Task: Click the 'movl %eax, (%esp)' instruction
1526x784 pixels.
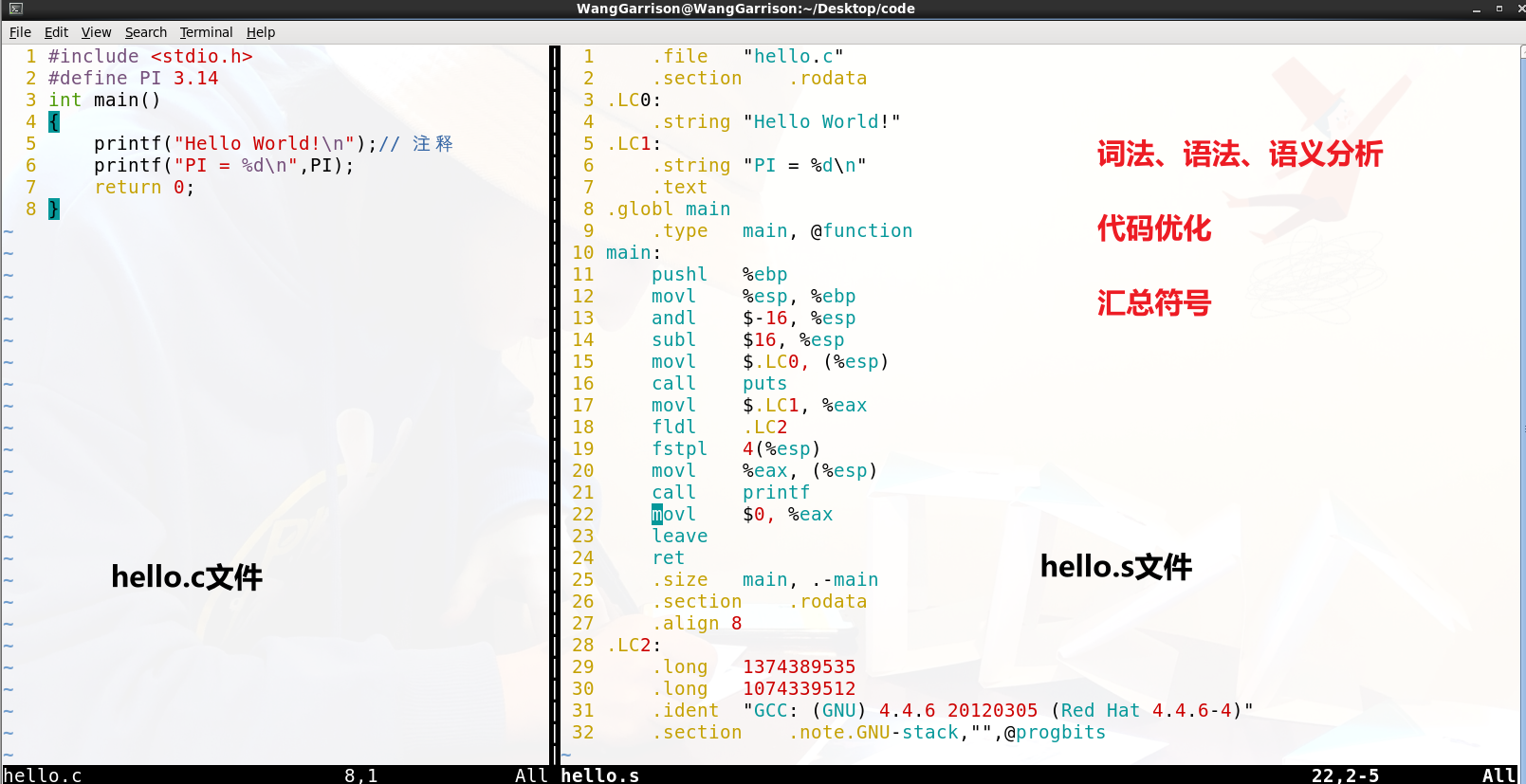Action: click(764, 470)
